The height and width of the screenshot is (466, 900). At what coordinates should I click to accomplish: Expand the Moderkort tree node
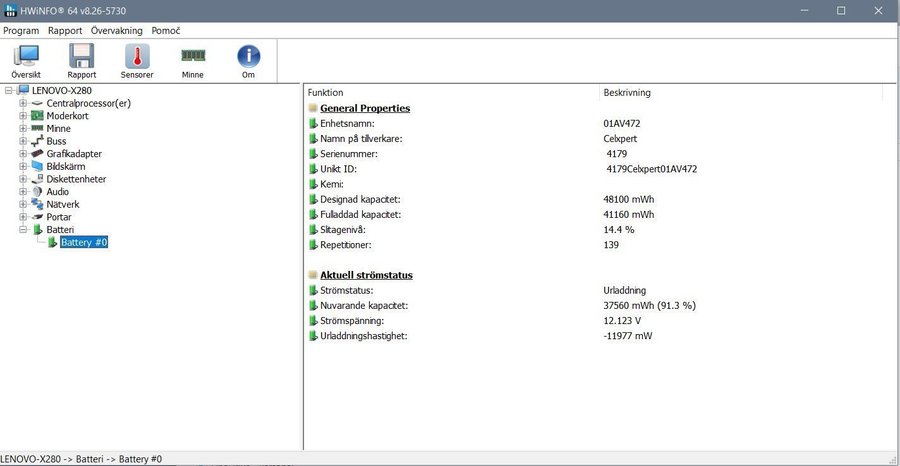click(23, 116)
